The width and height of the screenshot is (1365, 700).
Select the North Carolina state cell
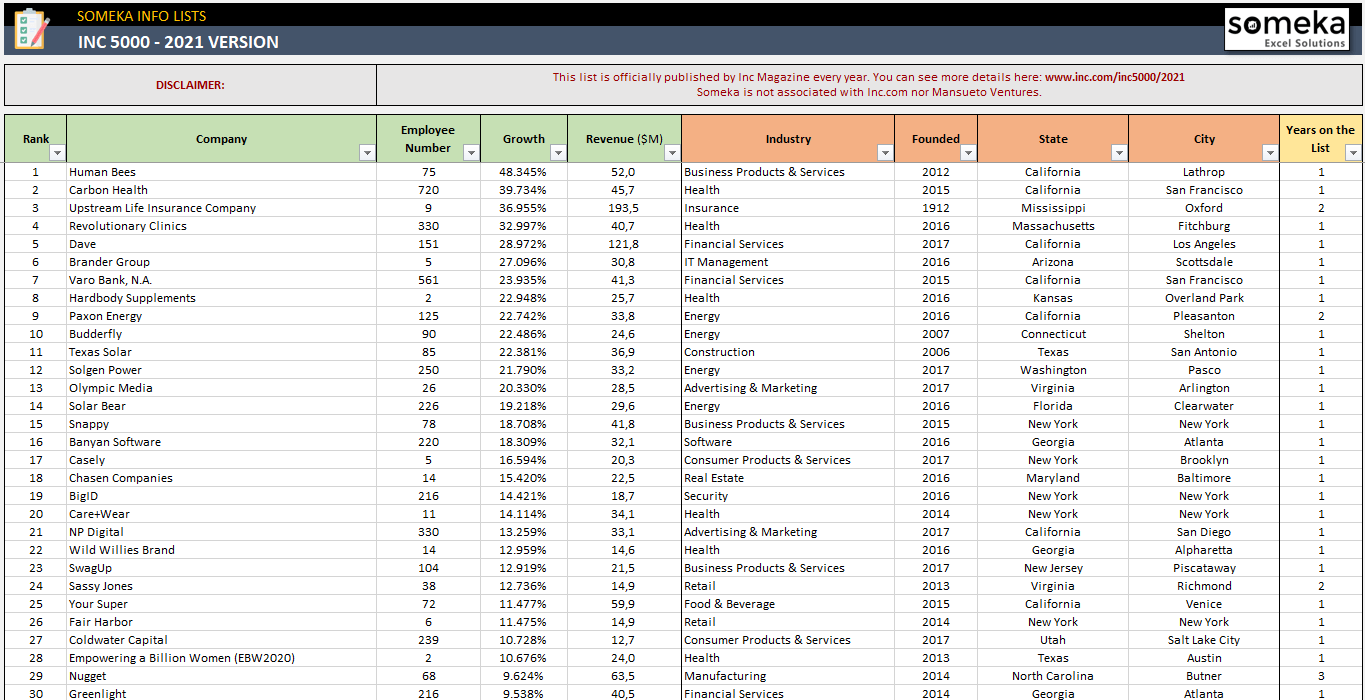(1053, 676)
